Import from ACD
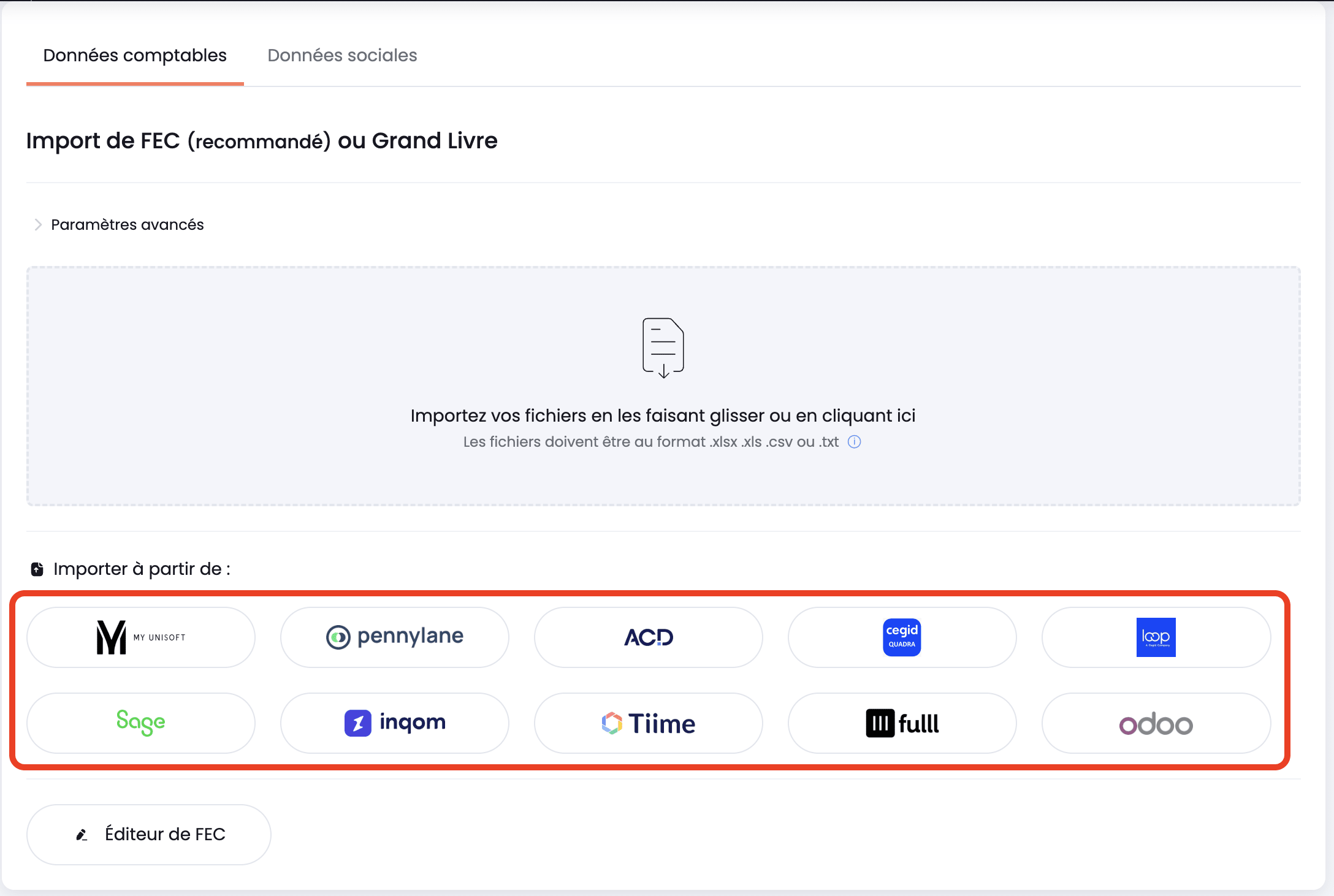The width and height of the screenshot is (1334, 896). [649, 637]
